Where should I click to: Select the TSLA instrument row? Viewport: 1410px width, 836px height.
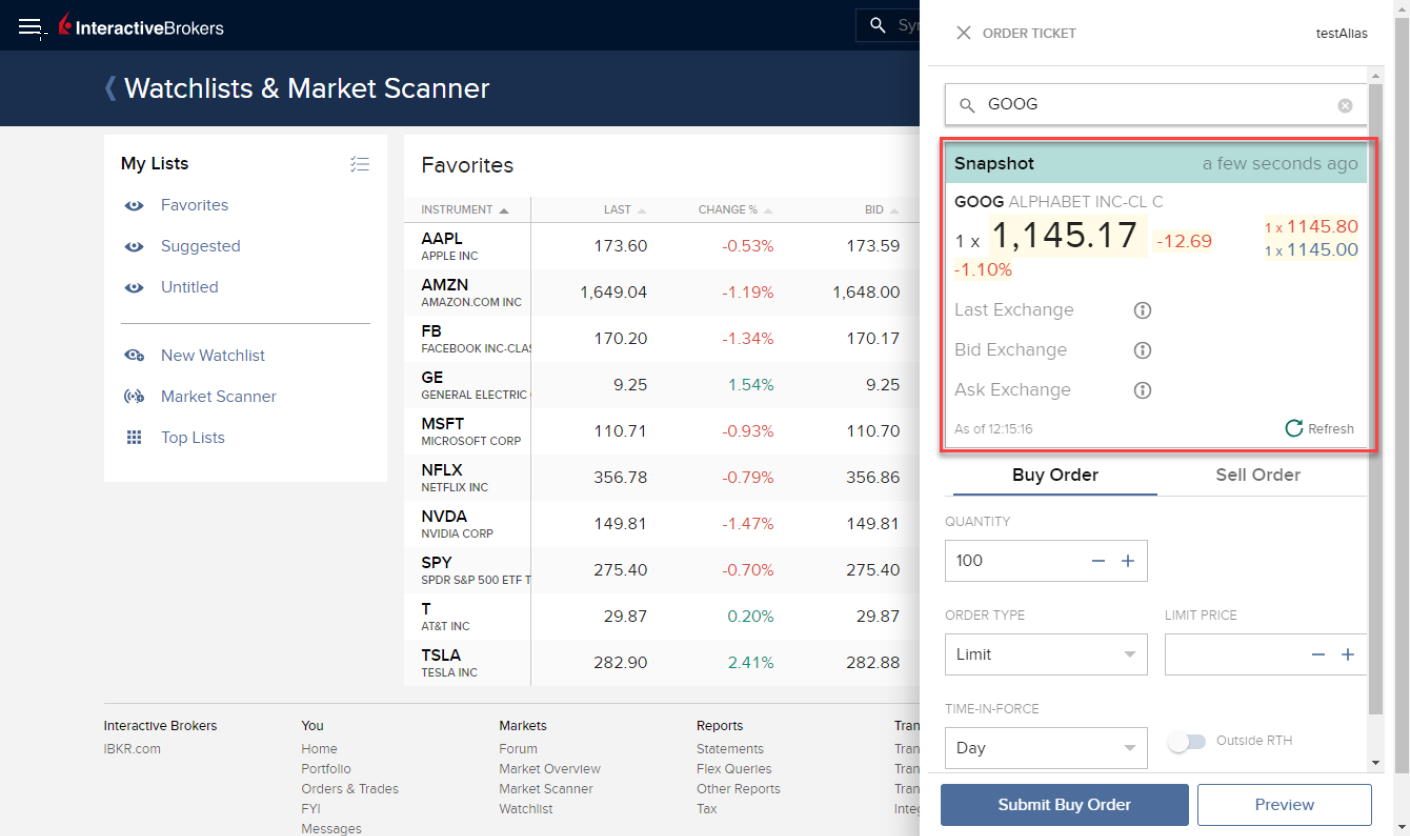click(x=662, y=663)
